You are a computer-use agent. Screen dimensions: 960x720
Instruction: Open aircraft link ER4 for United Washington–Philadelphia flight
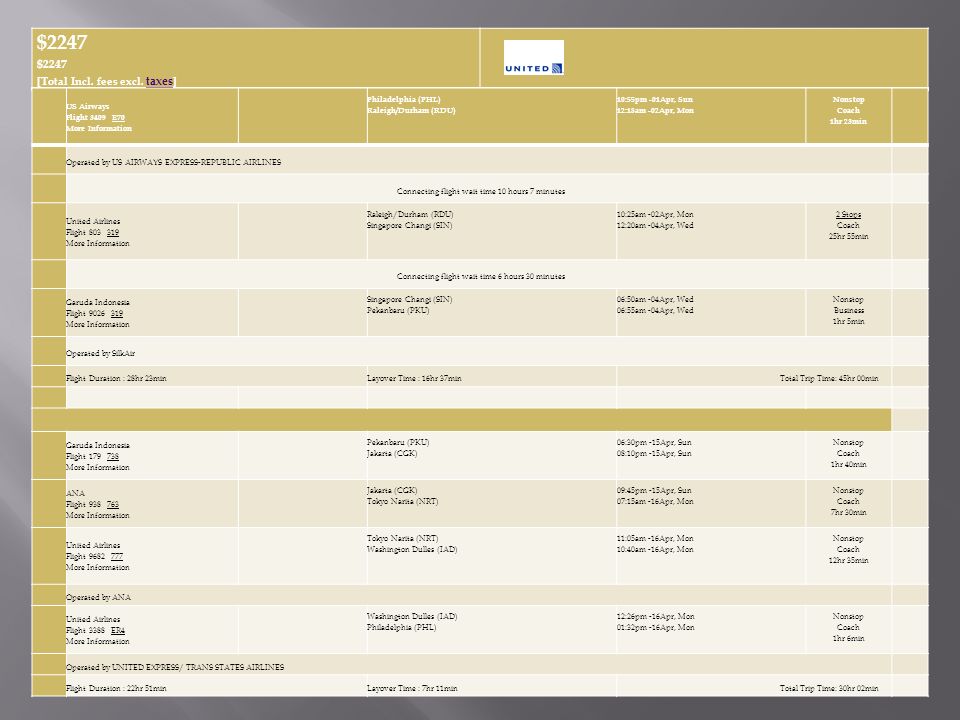coord(118,631)
